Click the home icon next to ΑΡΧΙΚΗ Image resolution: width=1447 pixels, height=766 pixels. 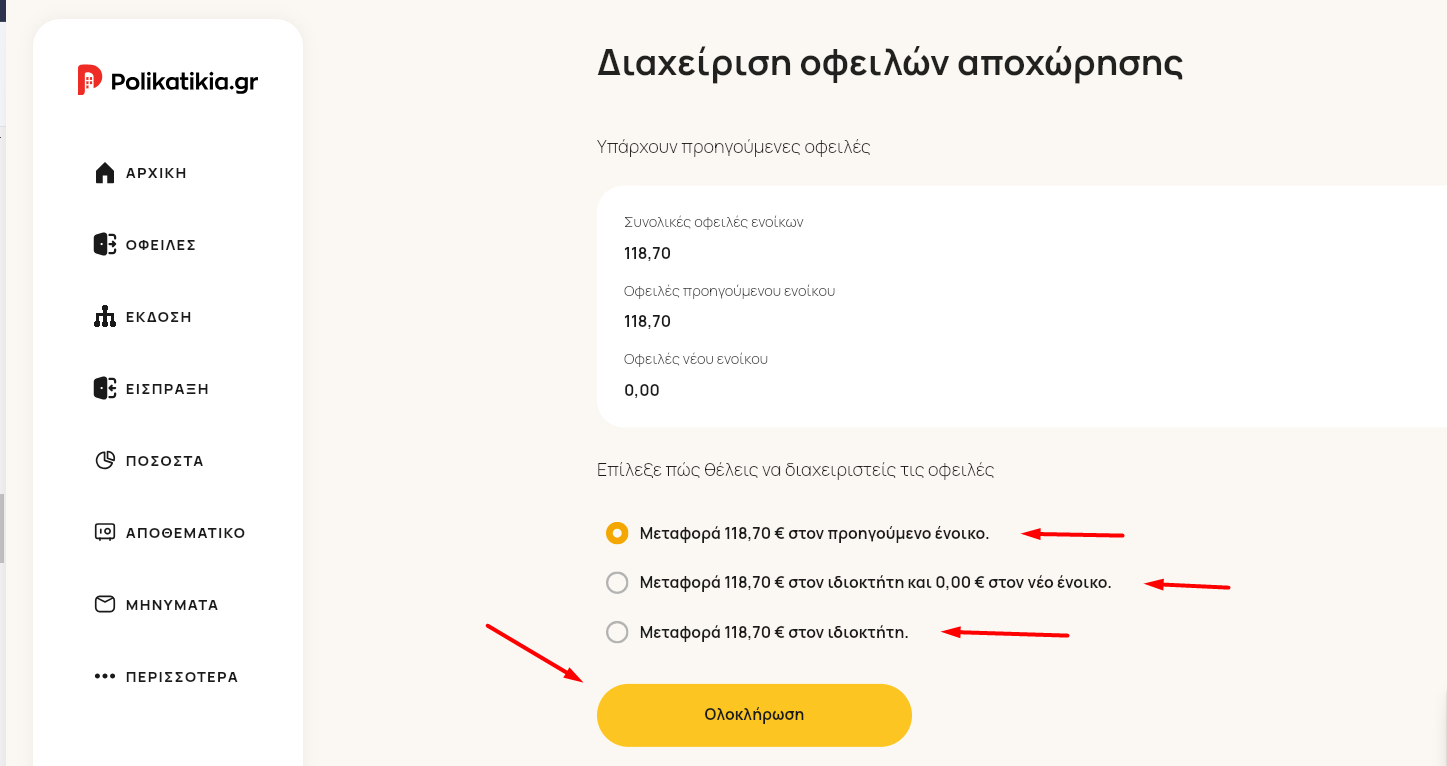(105, 173)
